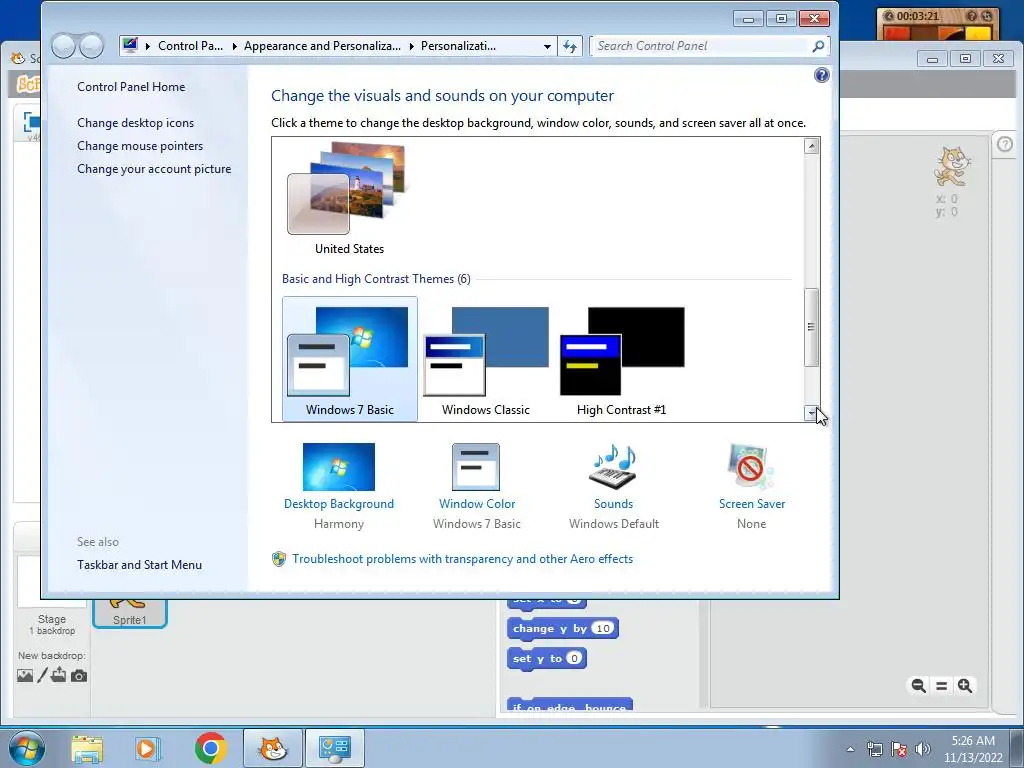
Task: Expand arrow after Control Panel breadcrumb
Action: 234,46
